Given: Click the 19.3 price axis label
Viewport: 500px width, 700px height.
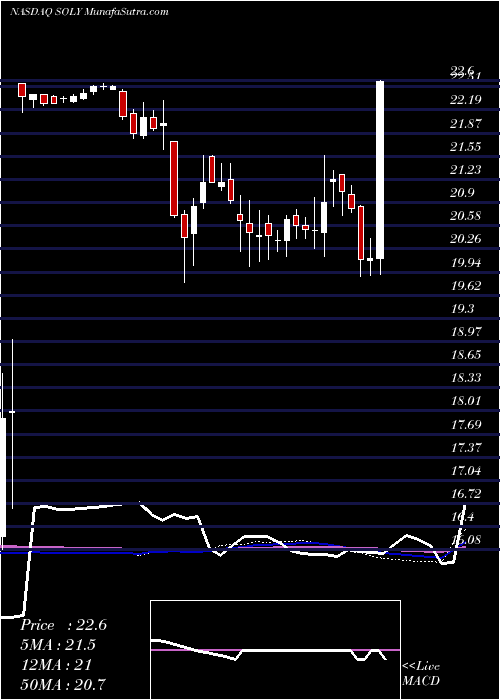Looking at the screenshot, I should [462, 309].
